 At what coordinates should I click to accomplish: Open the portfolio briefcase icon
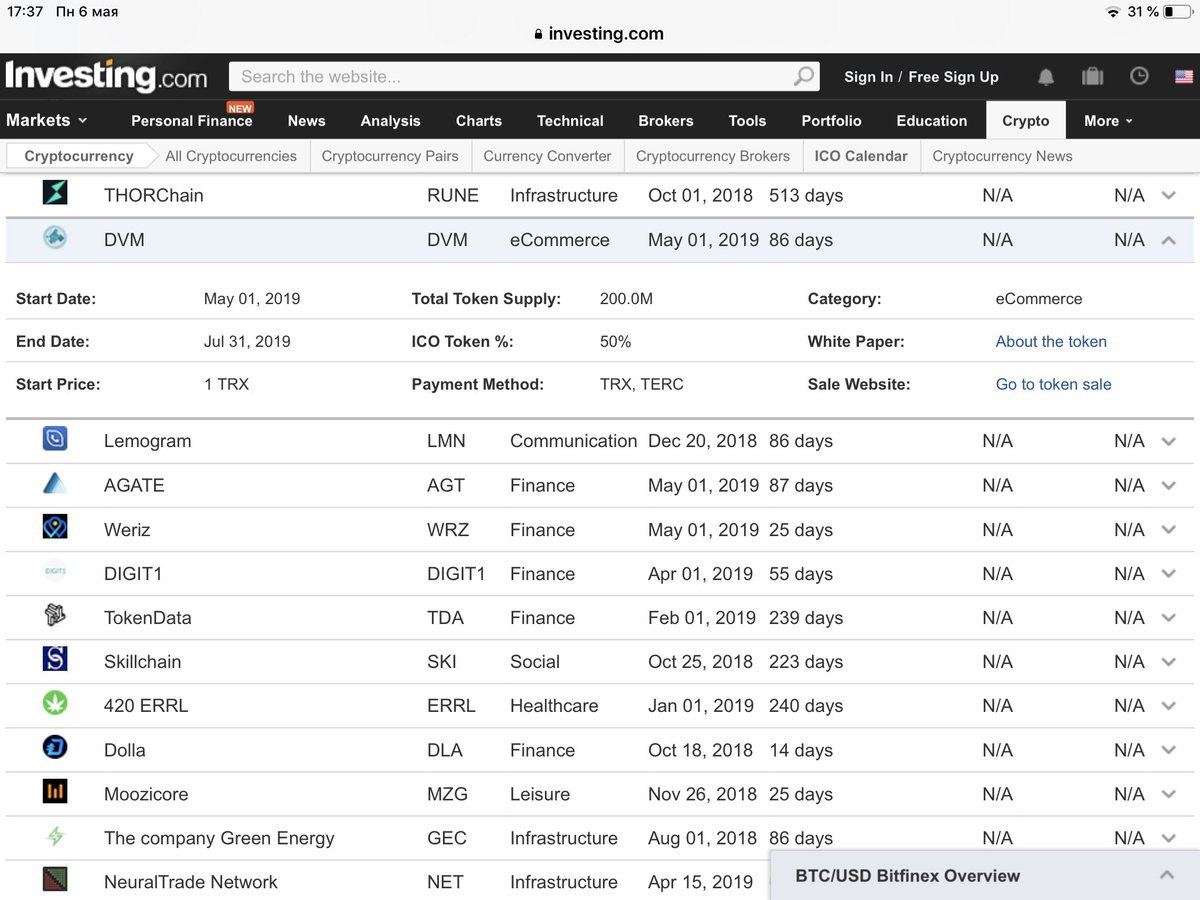(1092, 77)
